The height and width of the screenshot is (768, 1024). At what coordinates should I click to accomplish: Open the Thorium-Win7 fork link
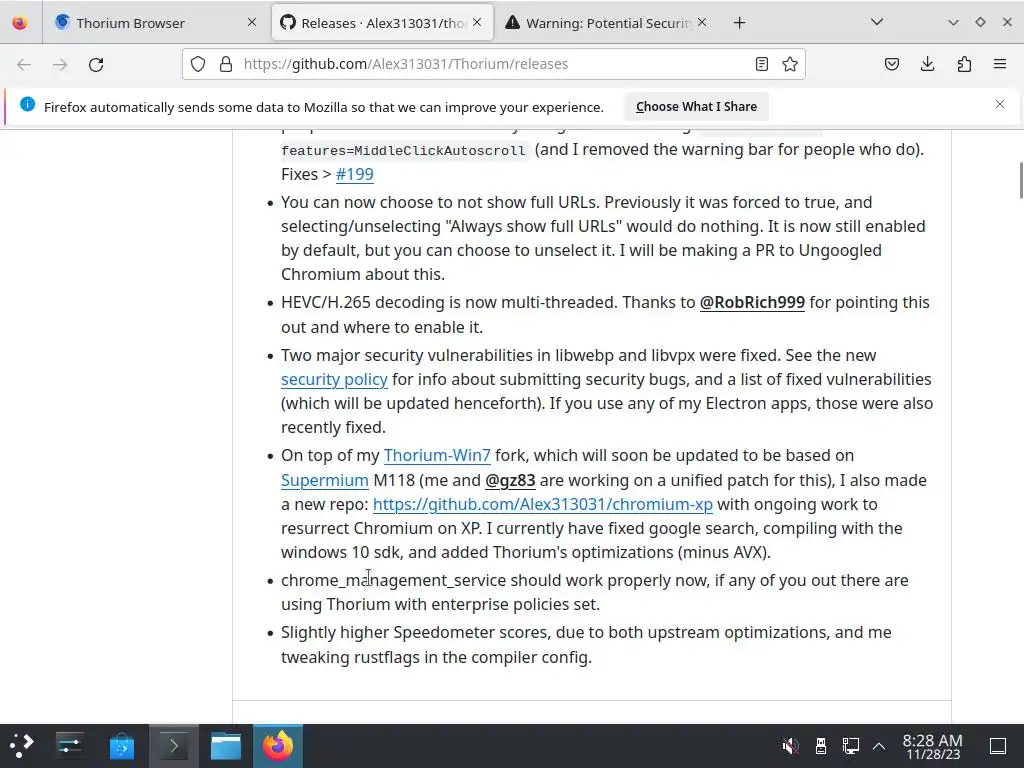click(x=437, y=455)
